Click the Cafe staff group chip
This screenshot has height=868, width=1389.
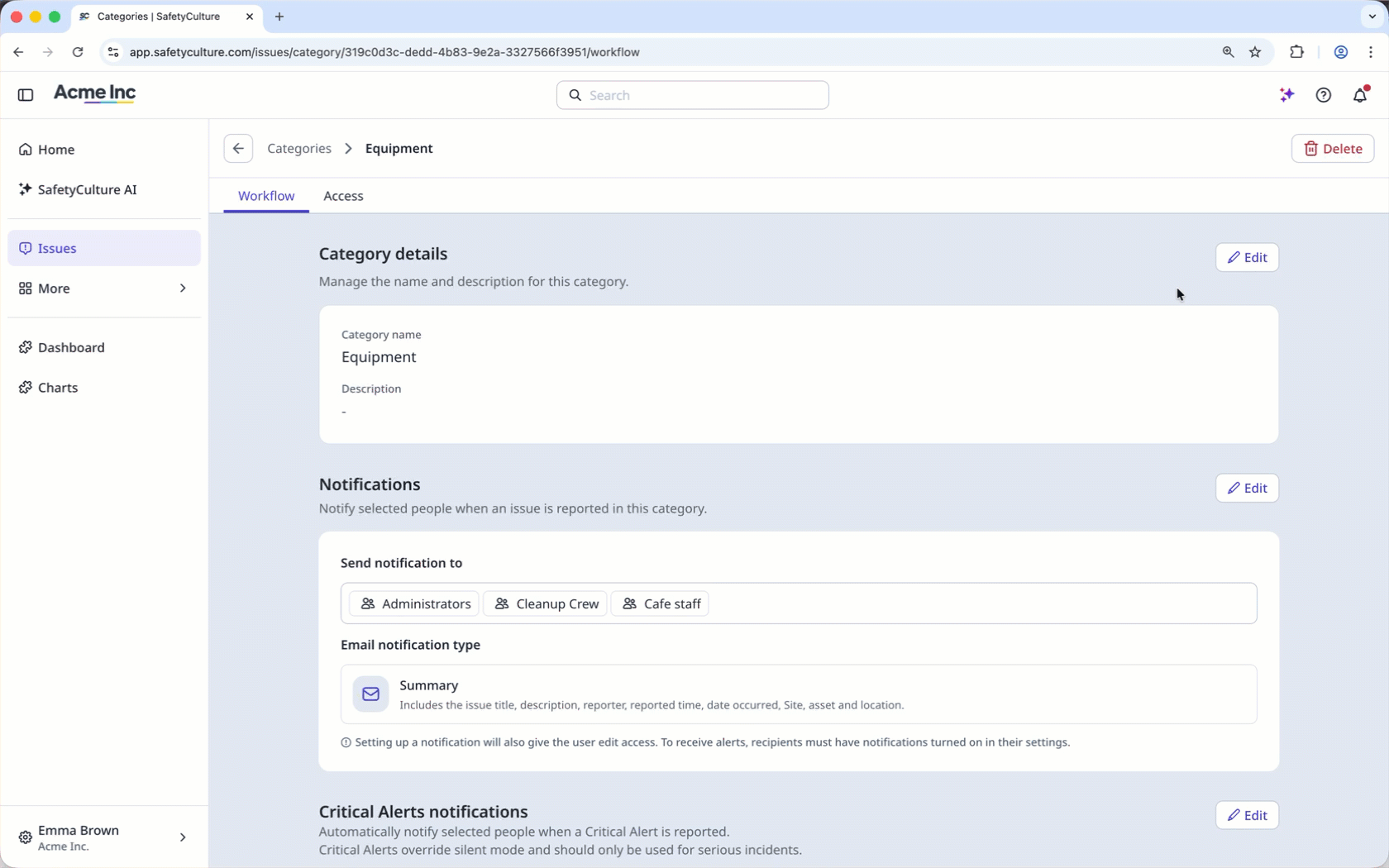click(x=660, y=603)
